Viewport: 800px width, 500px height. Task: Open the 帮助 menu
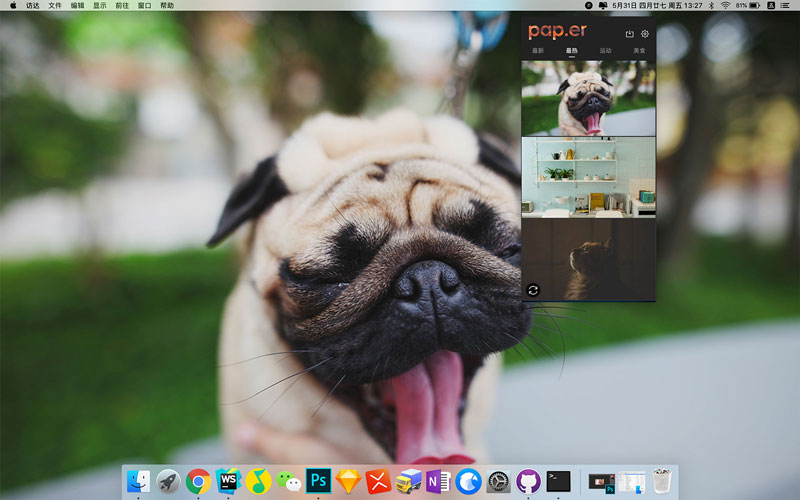167,5
